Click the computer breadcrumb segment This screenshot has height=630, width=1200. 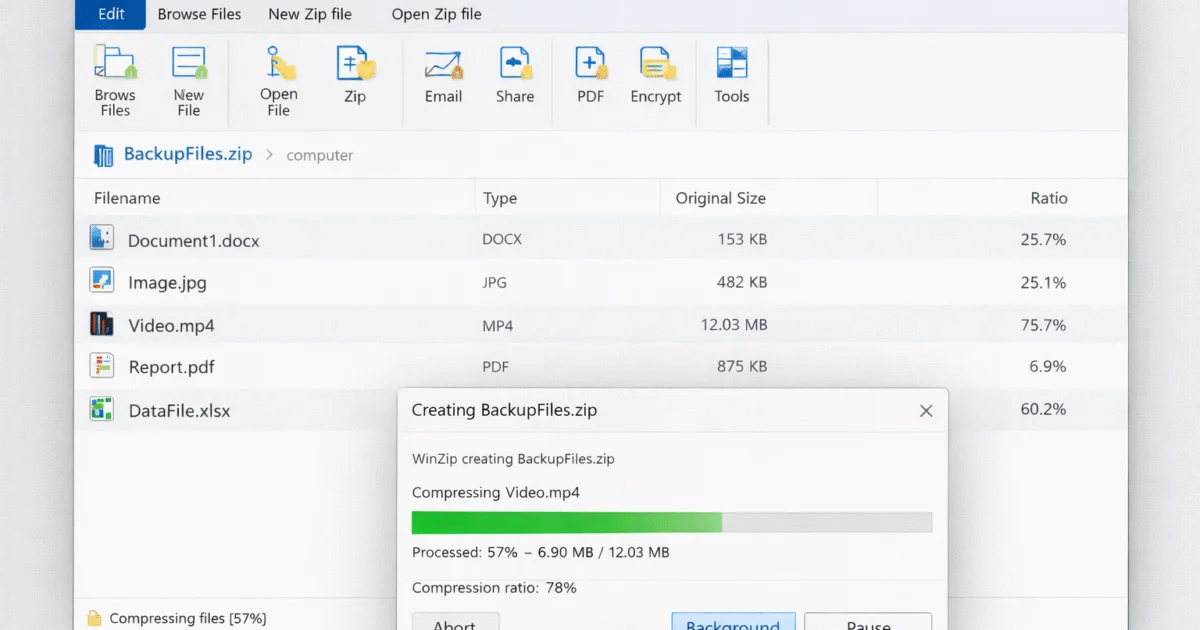point(319,156)
